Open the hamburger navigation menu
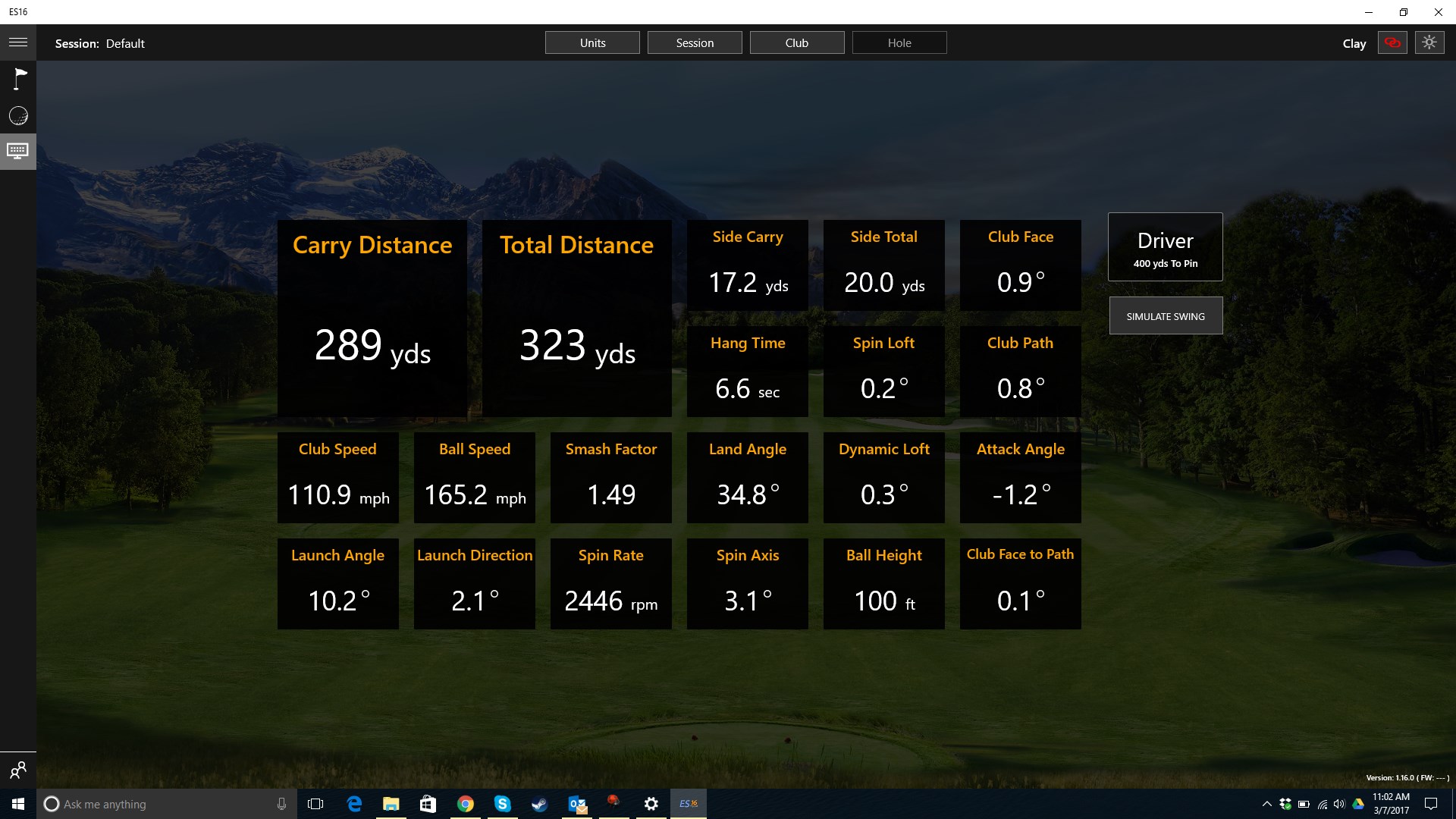Image resolution: width=1456 pixels, height=819 pixels. [x=18, y=42]
